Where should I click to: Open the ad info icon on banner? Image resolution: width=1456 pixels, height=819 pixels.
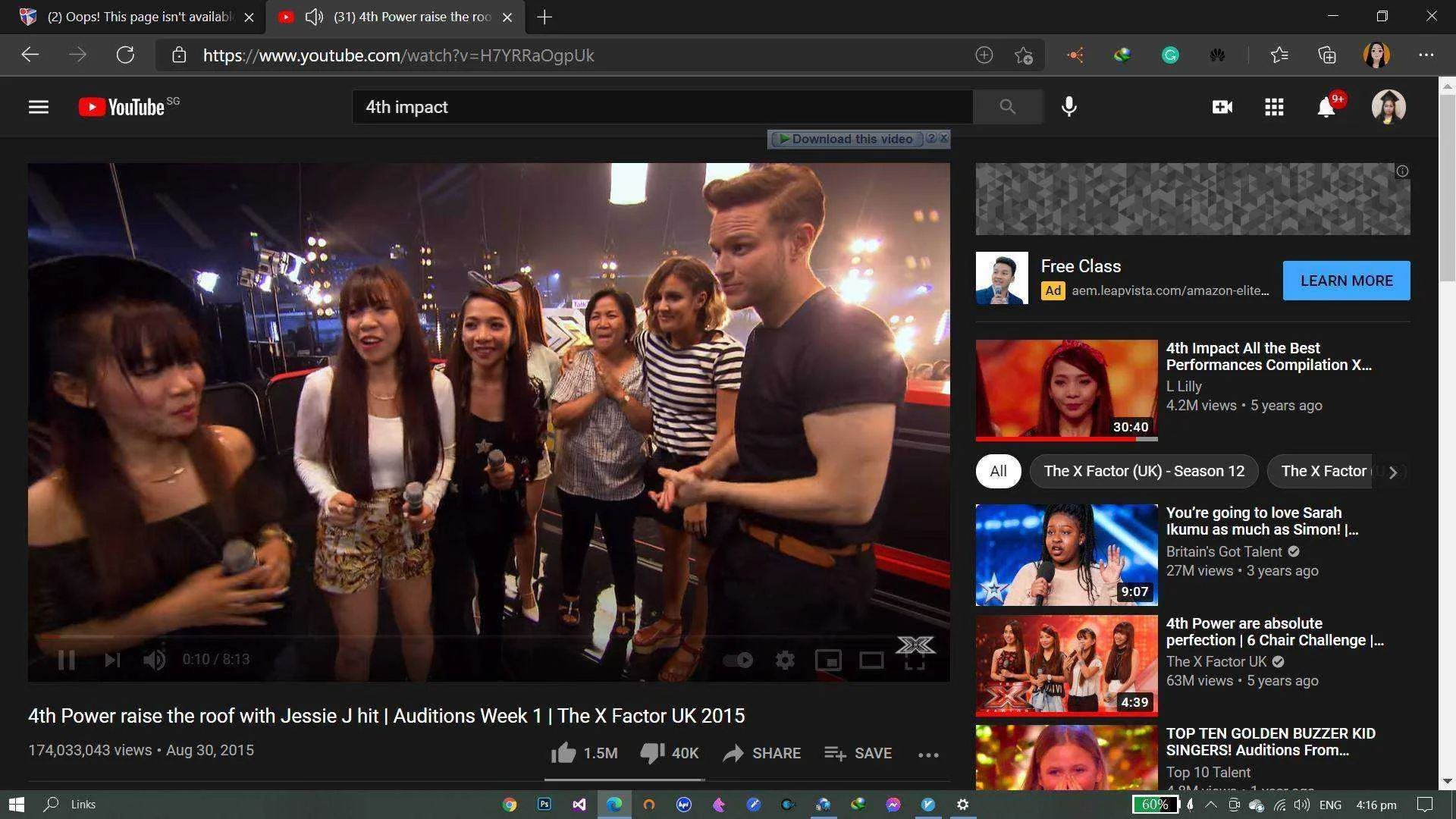pyautogui.click(x=1402, y=171)
